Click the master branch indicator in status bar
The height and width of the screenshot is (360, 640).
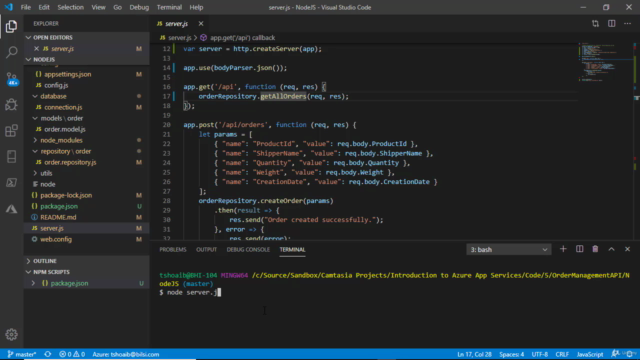coord(22,354)
